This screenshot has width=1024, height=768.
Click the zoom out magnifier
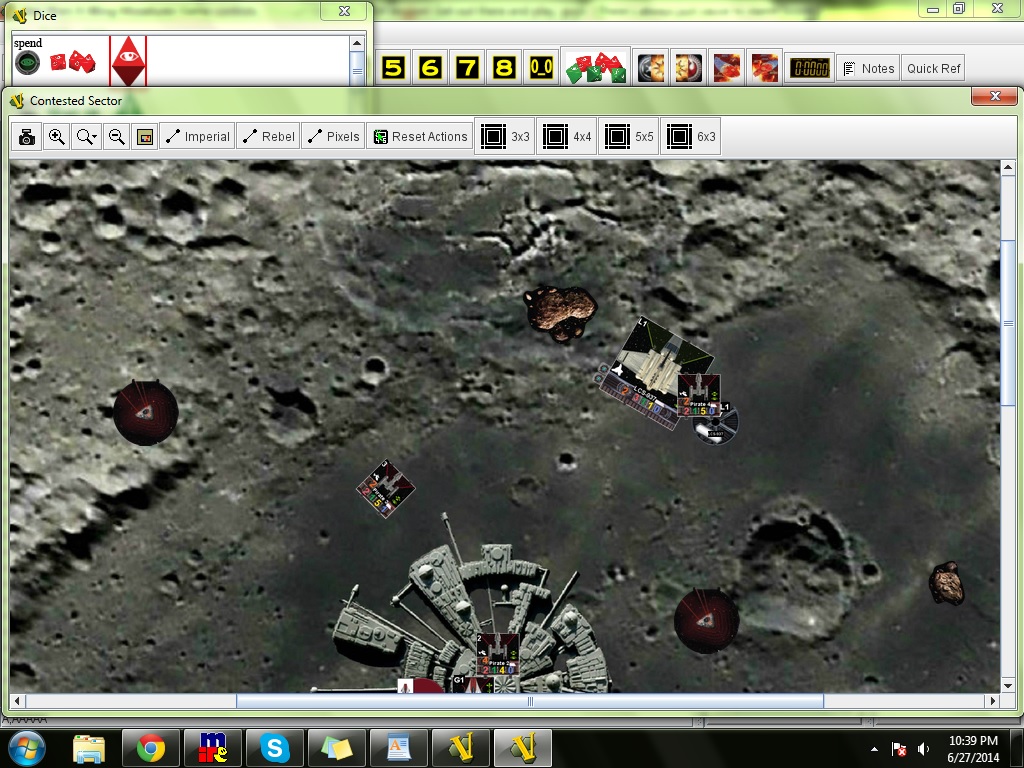[116, 137]
